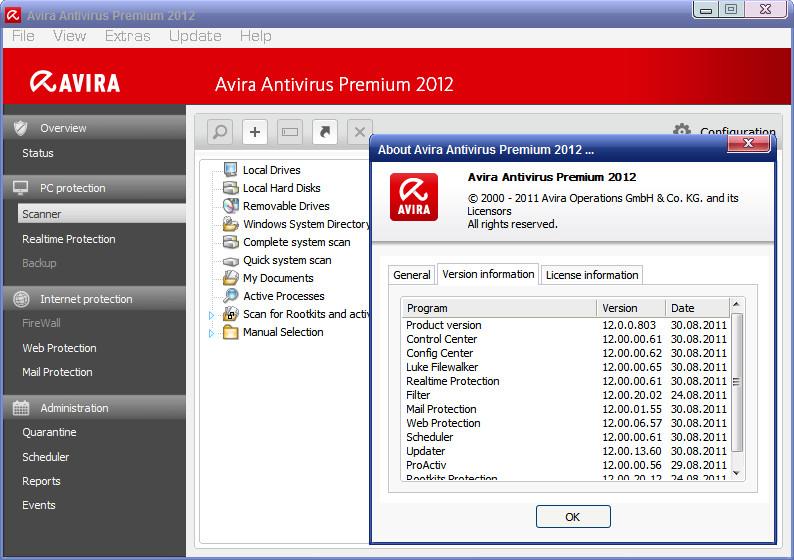Screen dimensions: 794x560
Task: Select the Control Center row
Action: coord(566,339)
